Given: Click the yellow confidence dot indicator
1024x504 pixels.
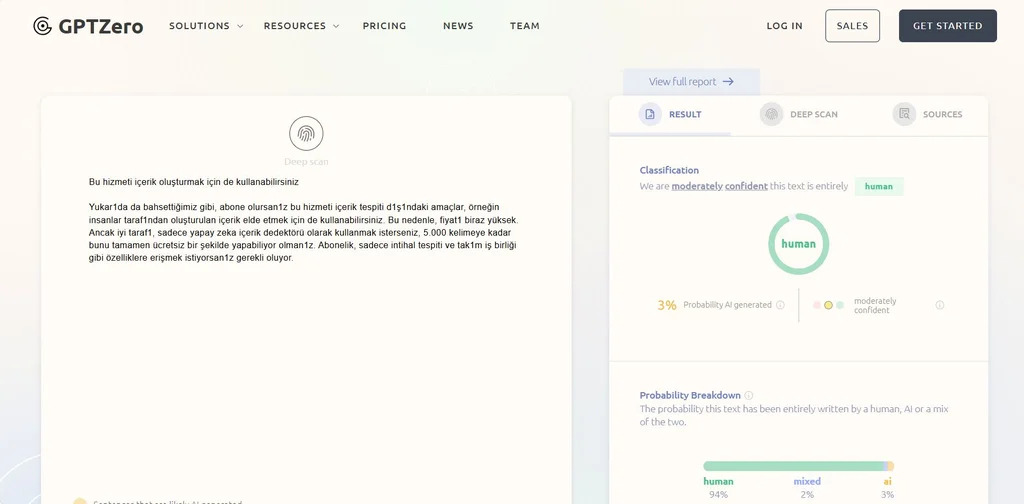Looking at the screenshot, I should [828, 305].
